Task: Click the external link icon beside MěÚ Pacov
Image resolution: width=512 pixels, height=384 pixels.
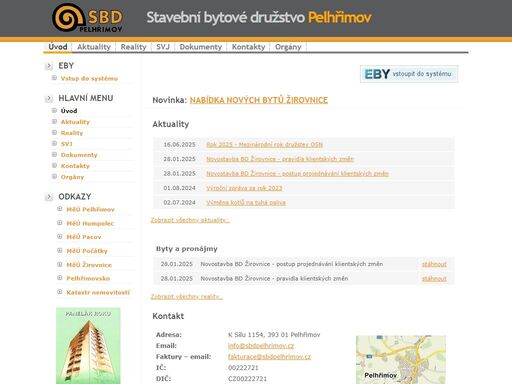Action: [60, 236]
